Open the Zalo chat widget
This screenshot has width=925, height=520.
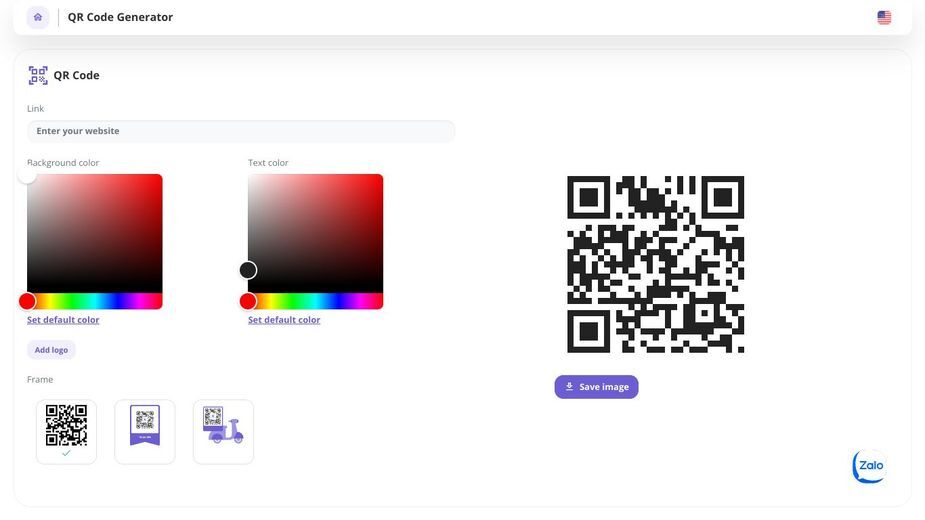(x=870, y=466)
